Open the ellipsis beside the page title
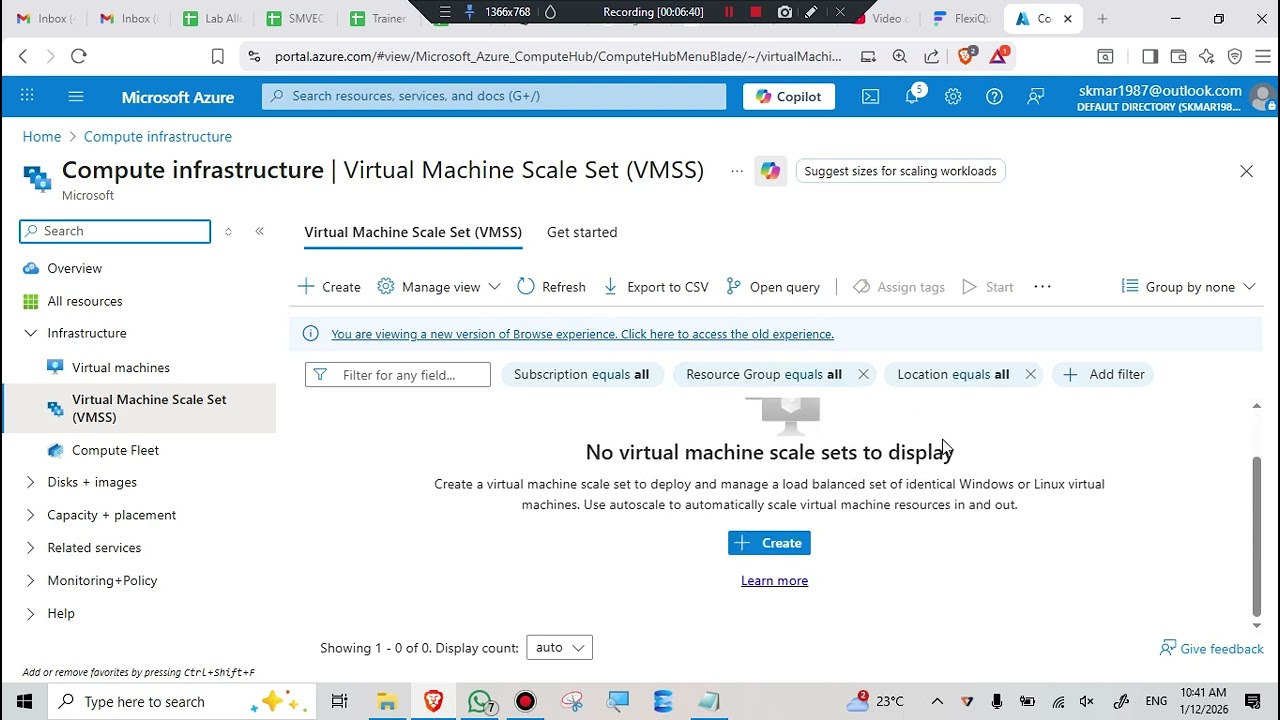Image resolution: width=1280 pixels, height=720 pixels. (737, 171)
